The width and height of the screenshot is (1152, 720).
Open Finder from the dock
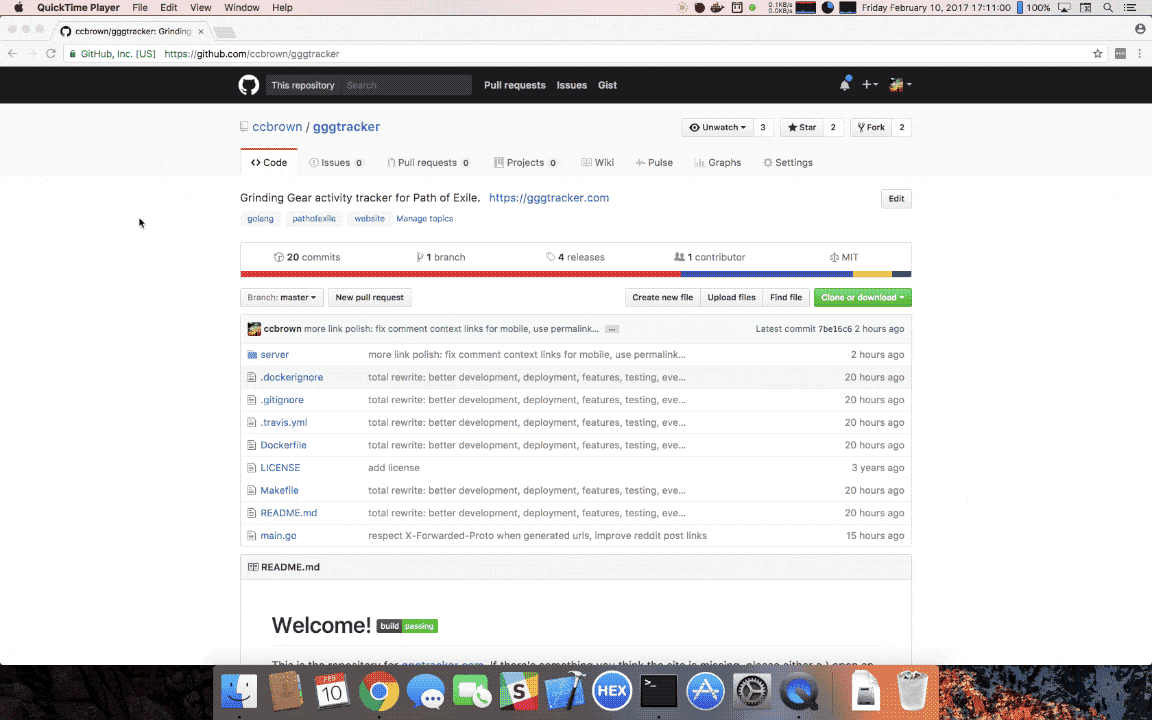click(x=239, y=691)
